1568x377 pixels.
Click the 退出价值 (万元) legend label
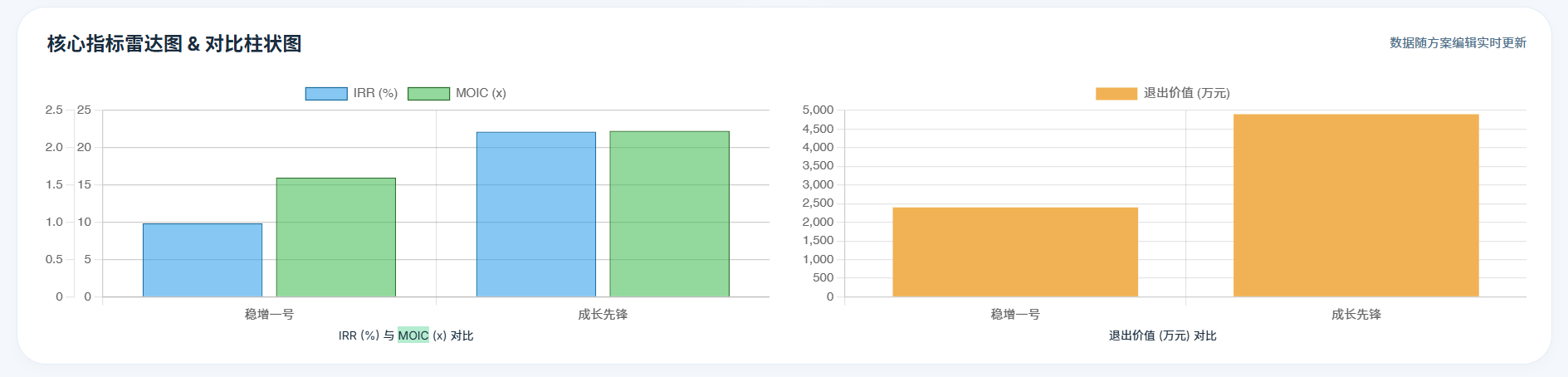coord(1187,93)
